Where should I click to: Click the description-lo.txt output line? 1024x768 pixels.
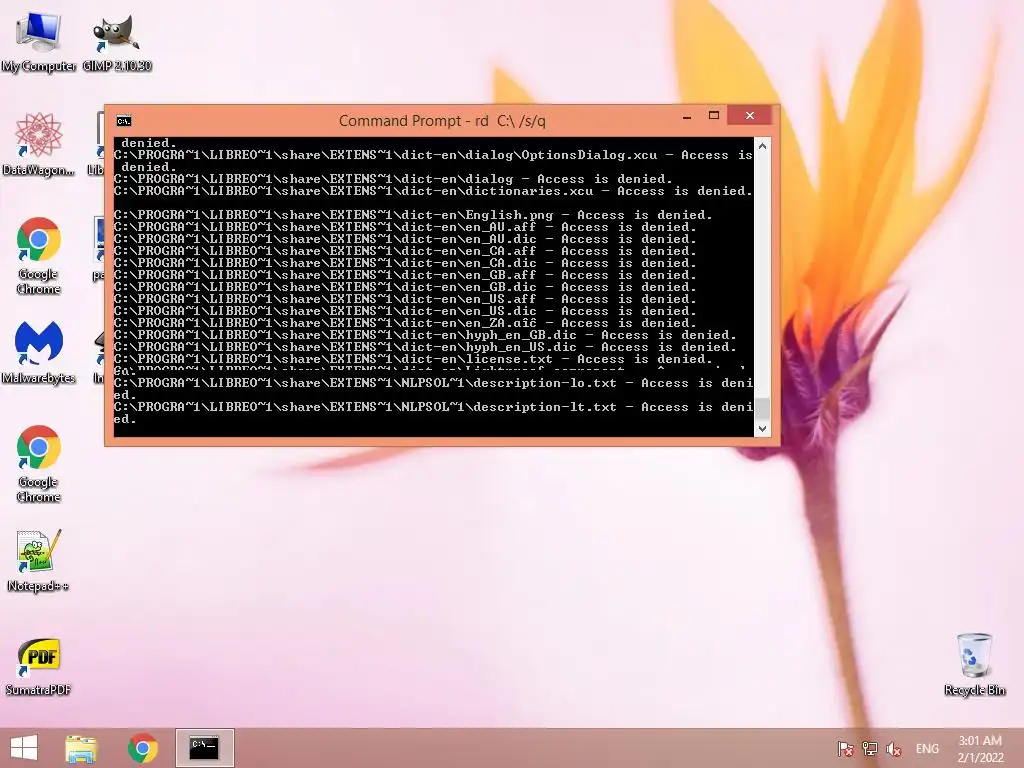433,389
